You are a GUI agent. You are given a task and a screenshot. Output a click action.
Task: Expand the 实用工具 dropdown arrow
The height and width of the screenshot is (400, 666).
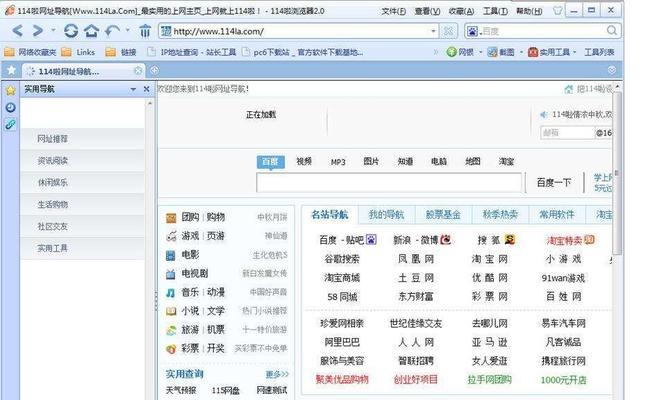click(575, 52)
